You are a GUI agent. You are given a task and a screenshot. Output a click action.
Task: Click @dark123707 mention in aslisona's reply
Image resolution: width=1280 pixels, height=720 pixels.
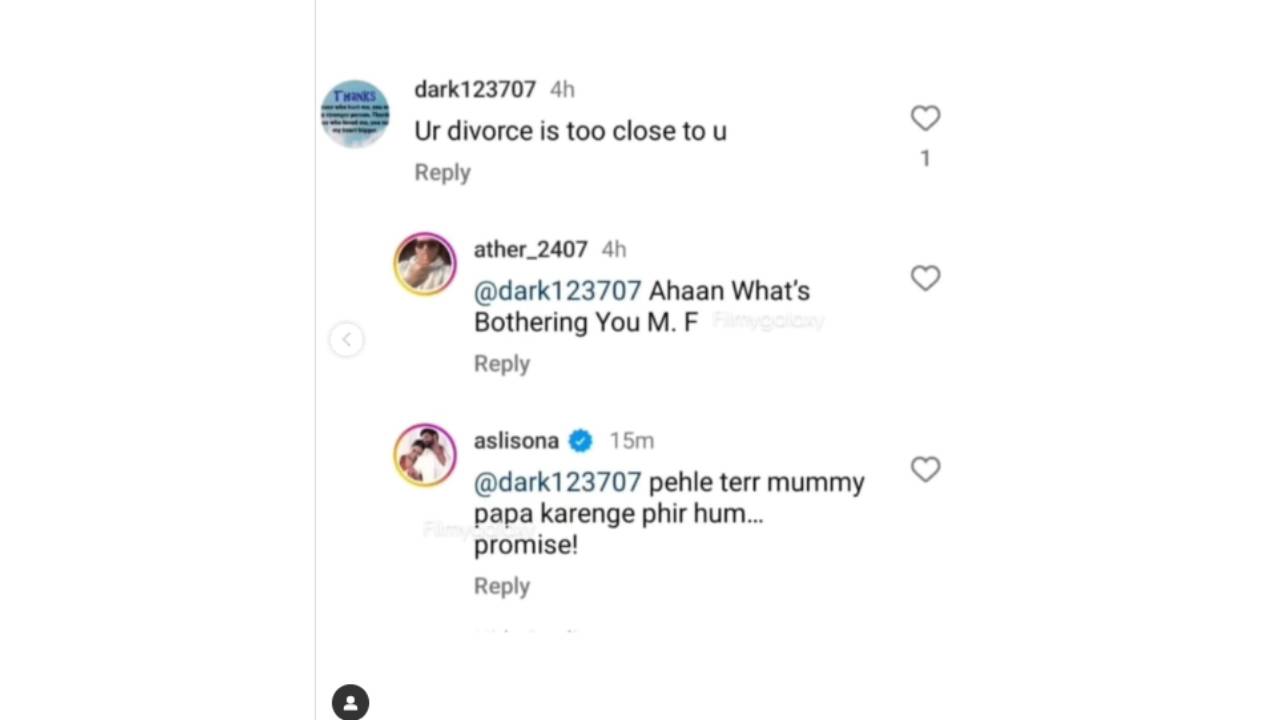[x=557, y=482]
